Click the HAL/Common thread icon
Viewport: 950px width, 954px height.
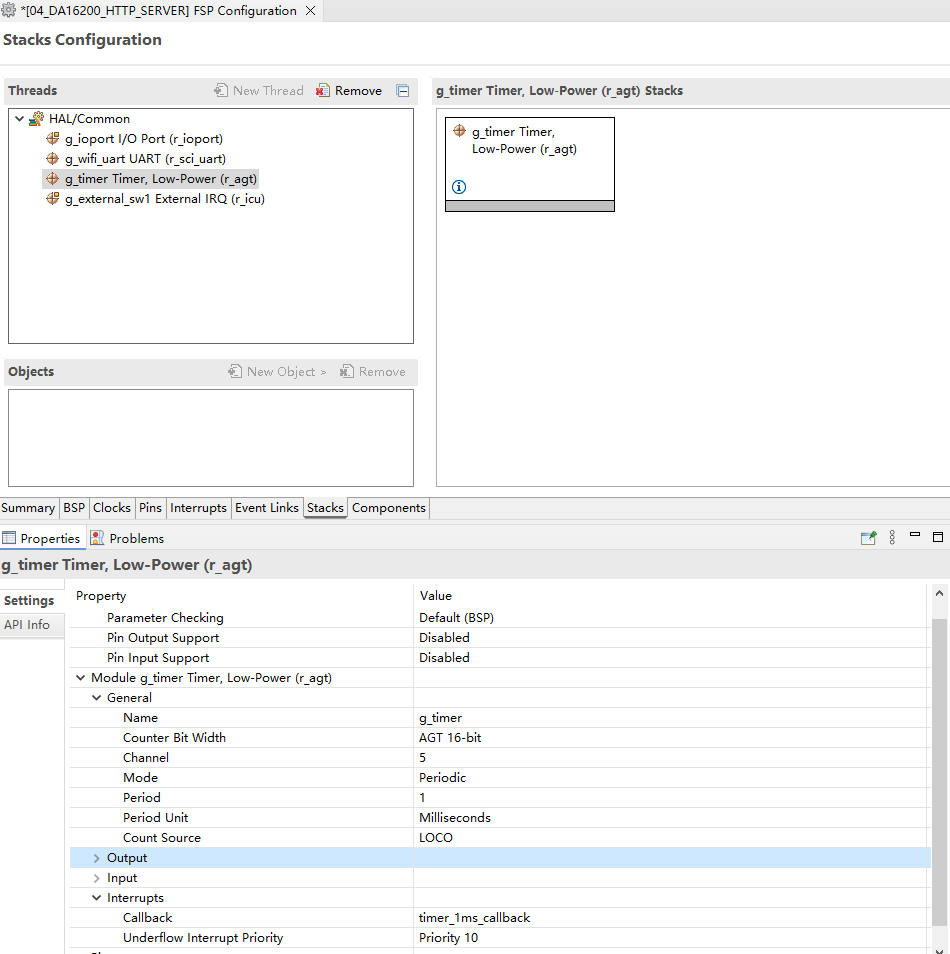pos(37,119)
